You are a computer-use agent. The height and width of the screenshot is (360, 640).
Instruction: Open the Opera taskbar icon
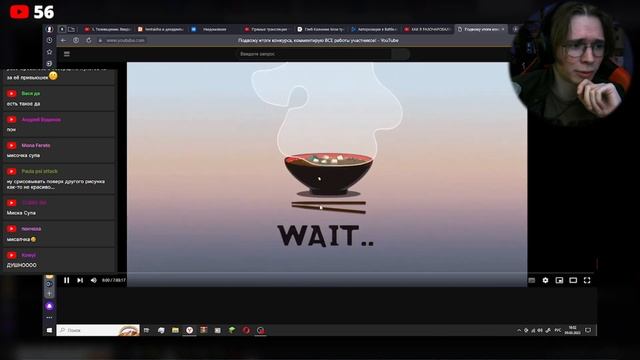point(246,330)
